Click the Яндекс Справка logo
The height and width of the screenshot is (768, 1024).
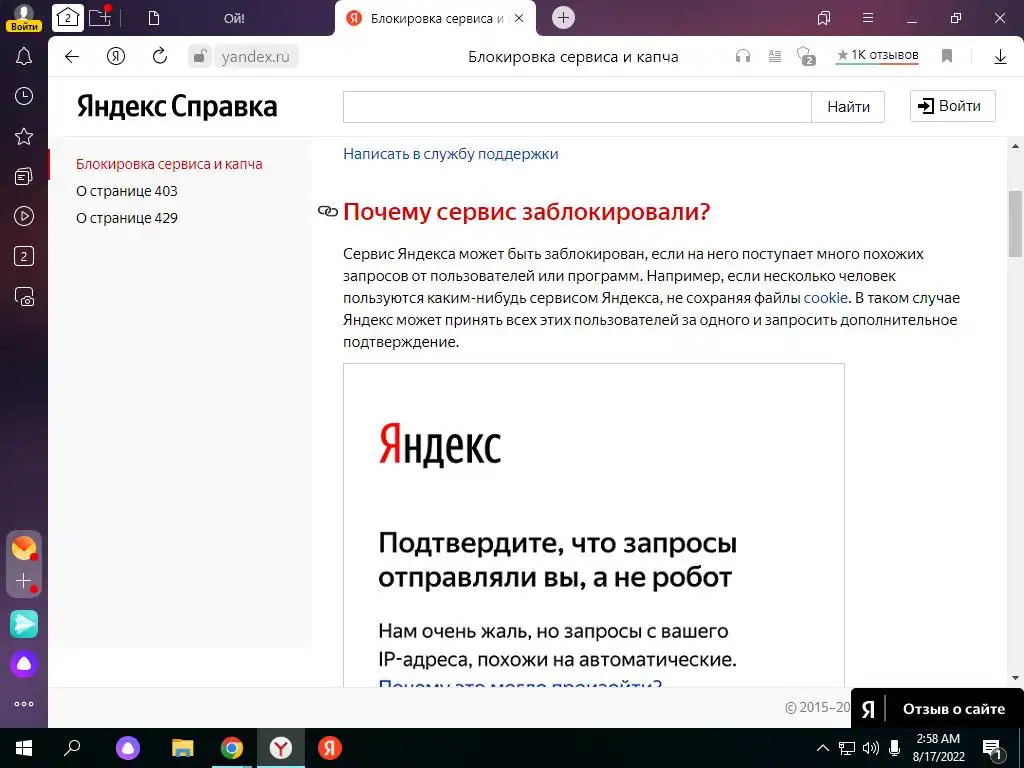tap(177, 106)
